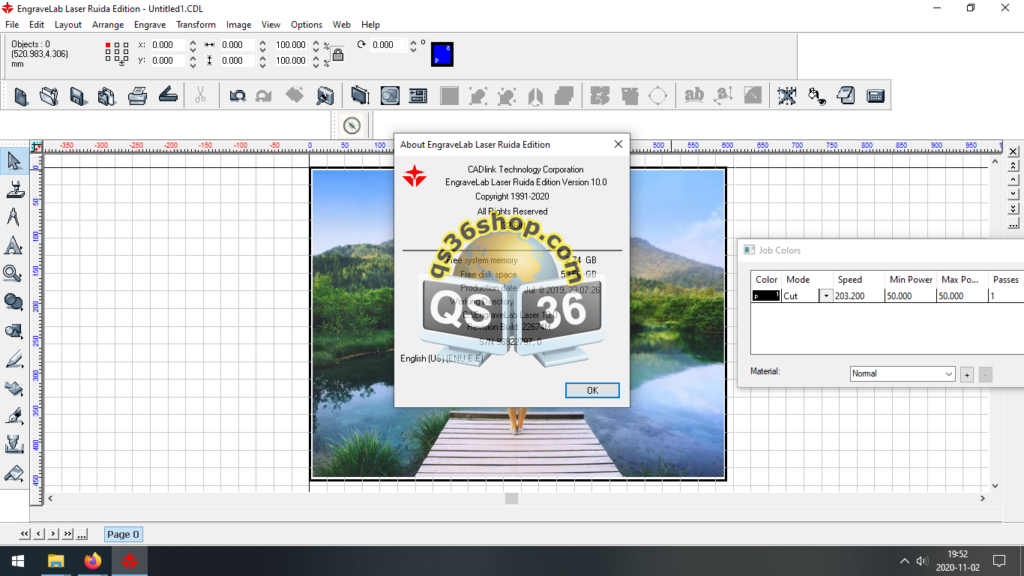Viewport: 1024px width, 576px height.
Task: Click the Windows Start button
Action: (x=18, y=561)
